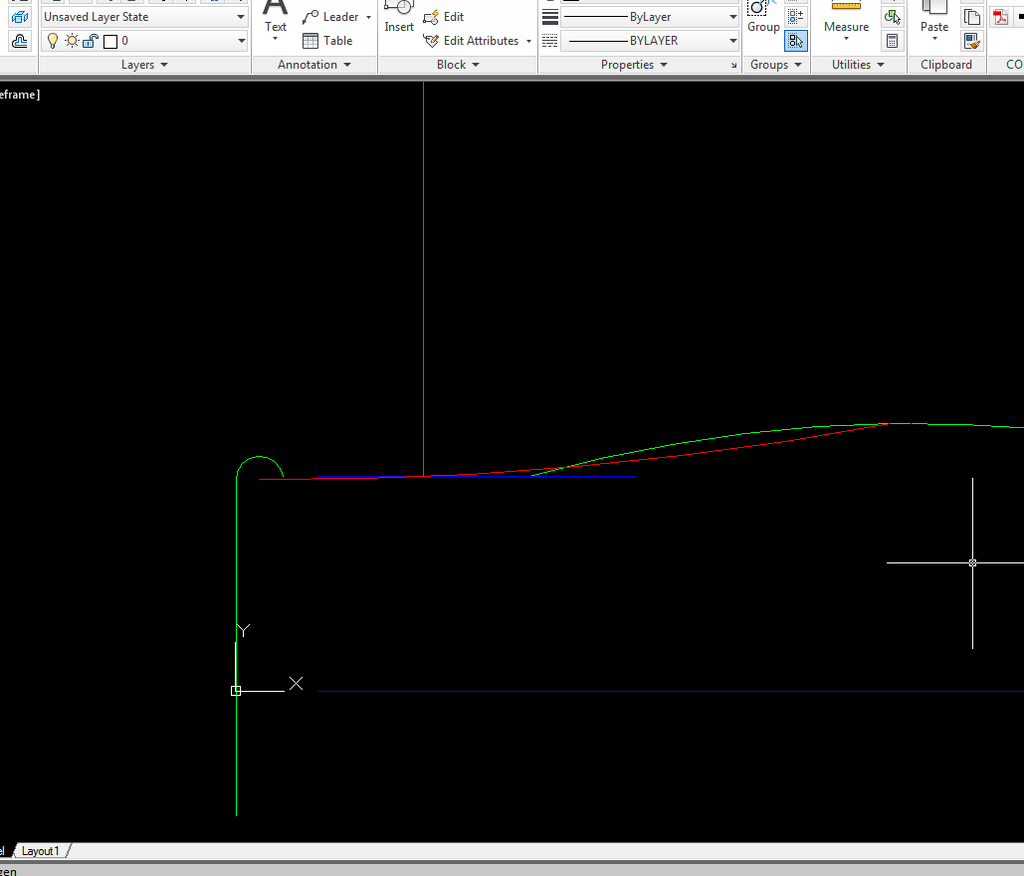Click the UCS origin square in the drawing
This screenshot has width=1024, height=876.
click(x=236, y=691)
